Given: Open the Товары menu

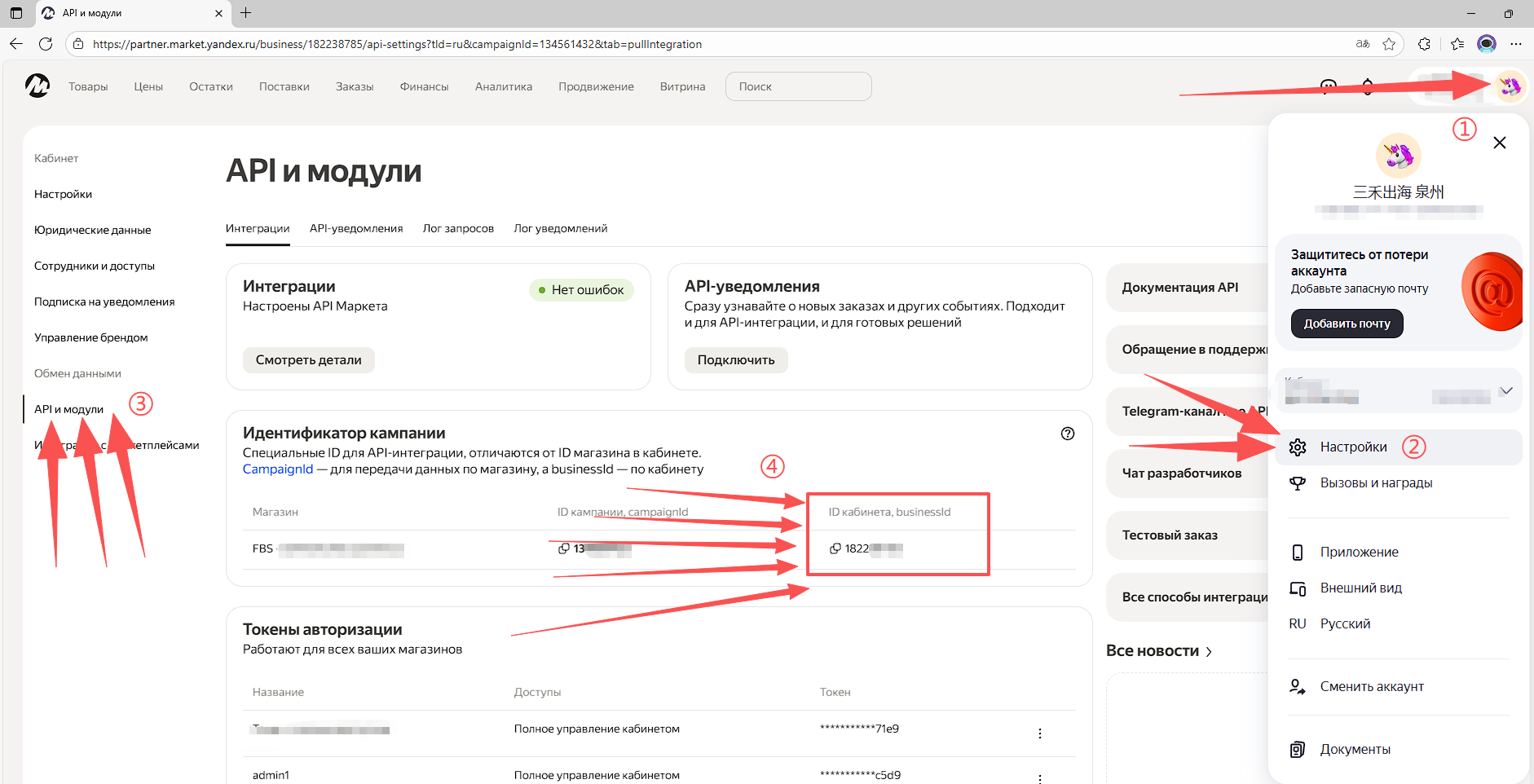Looking at the screenshot, I should [x=88, y=86].
